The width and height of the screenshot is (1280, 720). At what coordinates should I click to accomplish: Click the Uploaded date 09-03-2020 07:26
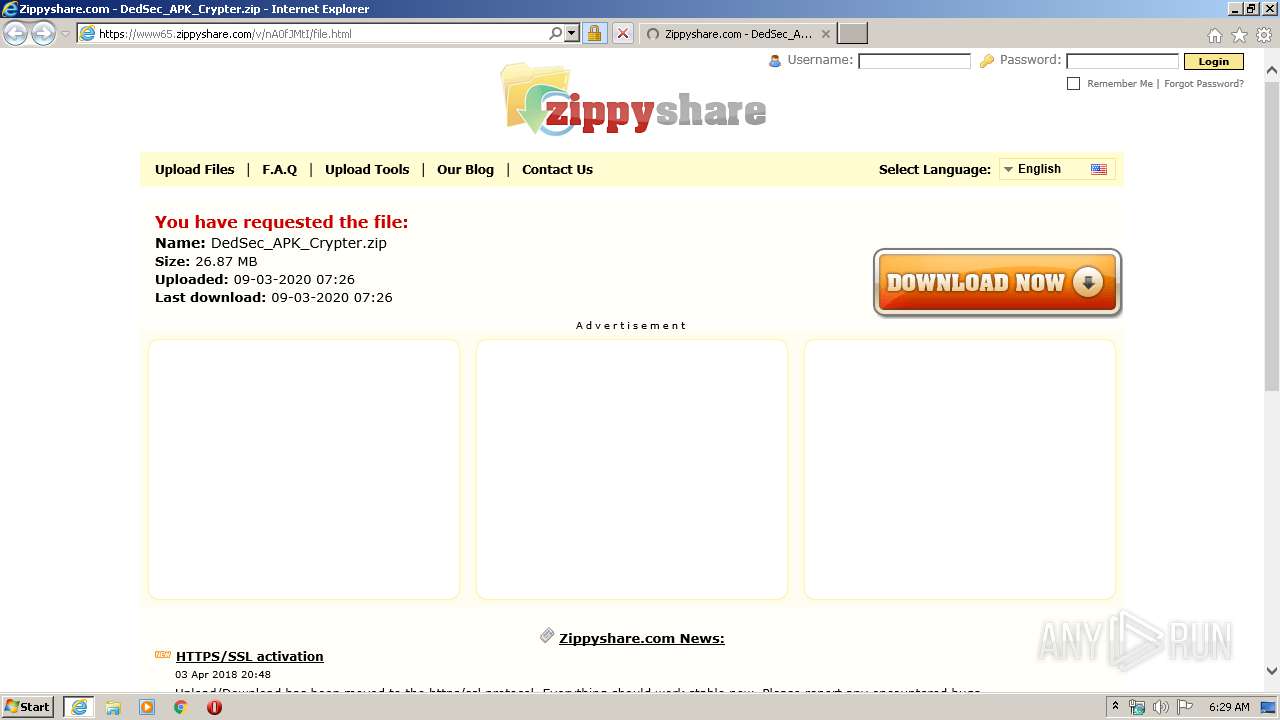(294, 279)
